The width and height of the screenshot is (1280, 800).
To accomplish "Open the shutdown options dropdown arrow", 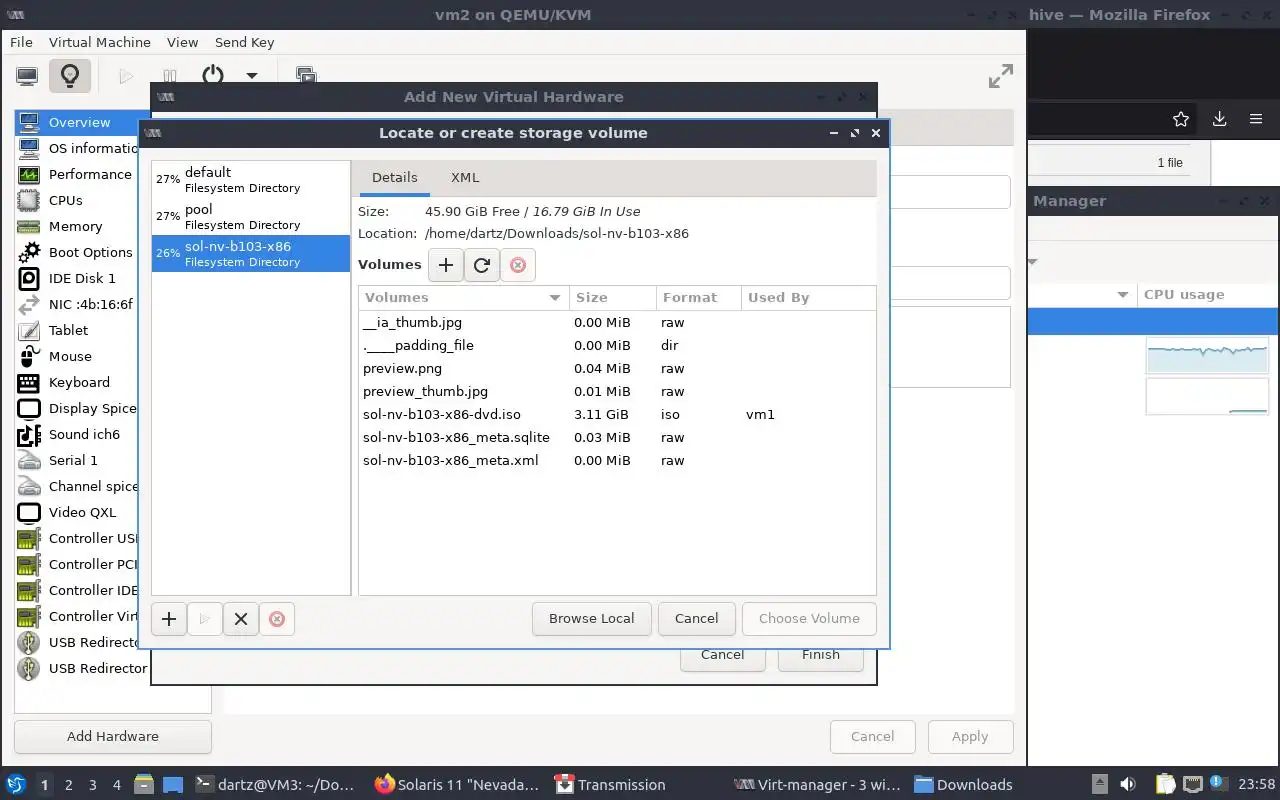I will click(252, 75).
